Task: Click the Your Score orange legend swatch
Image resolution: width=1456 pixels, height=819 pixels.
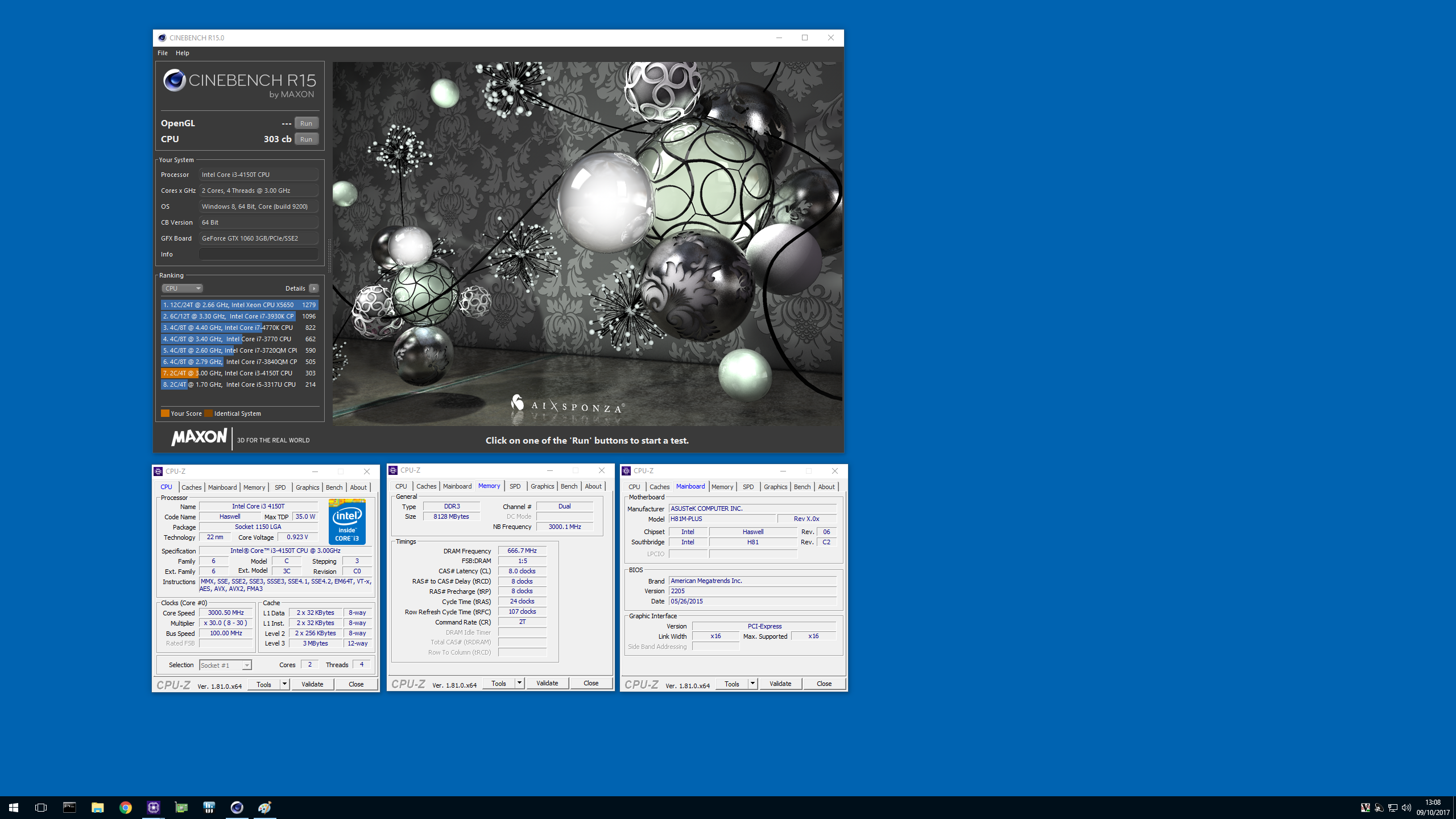Action: pos(165,413)
